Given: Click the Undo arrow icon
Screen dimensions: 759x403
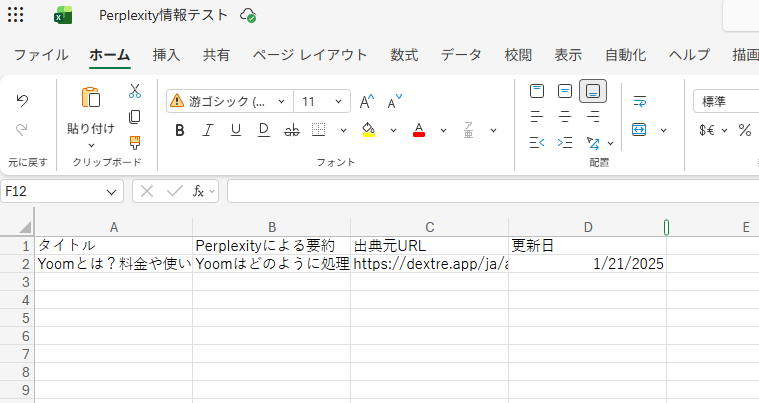Looking at the screenshot, I should click(22, 101).
